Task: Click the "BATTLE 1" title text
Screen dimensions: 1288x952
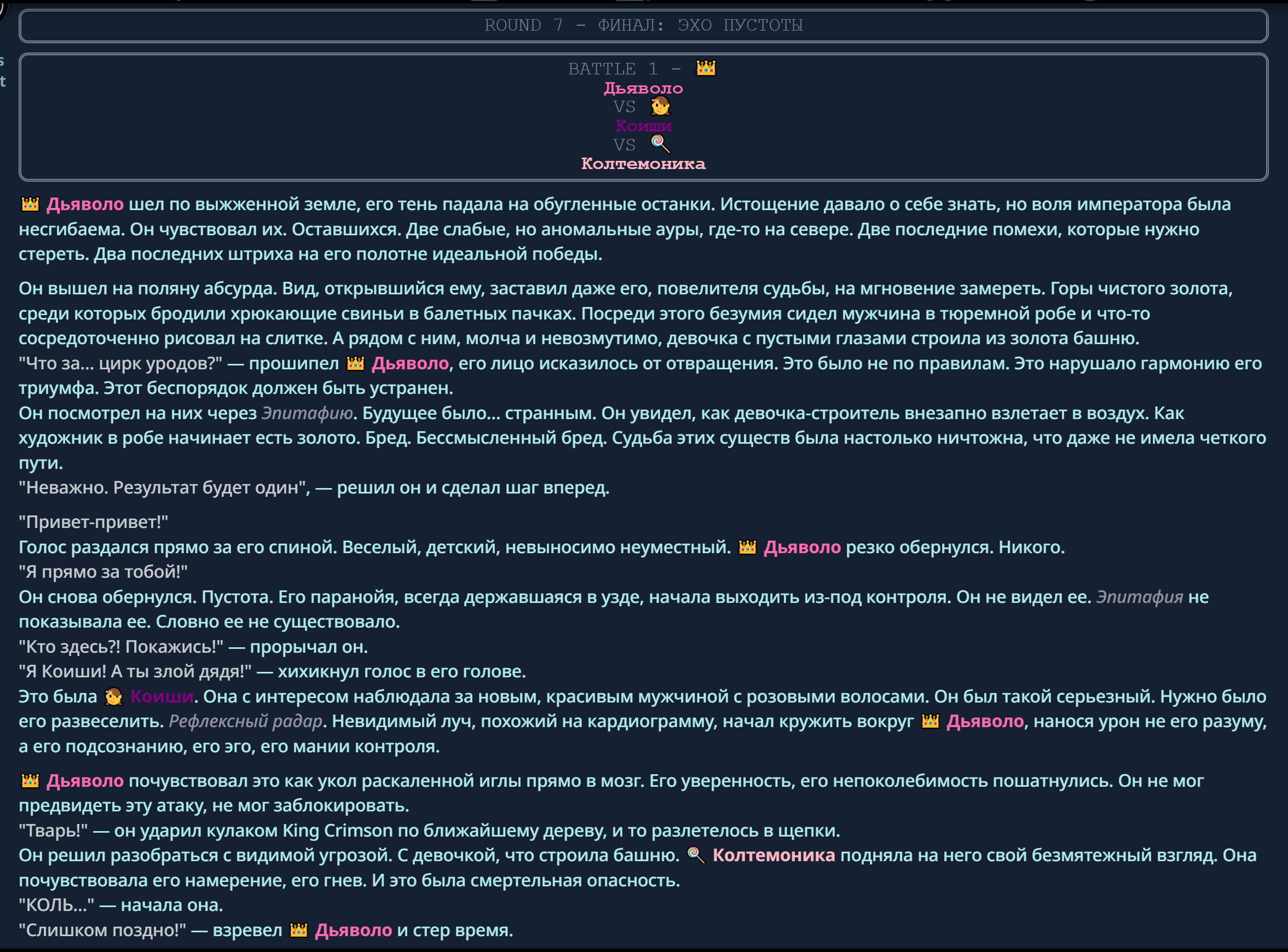Action: point(613,68)
